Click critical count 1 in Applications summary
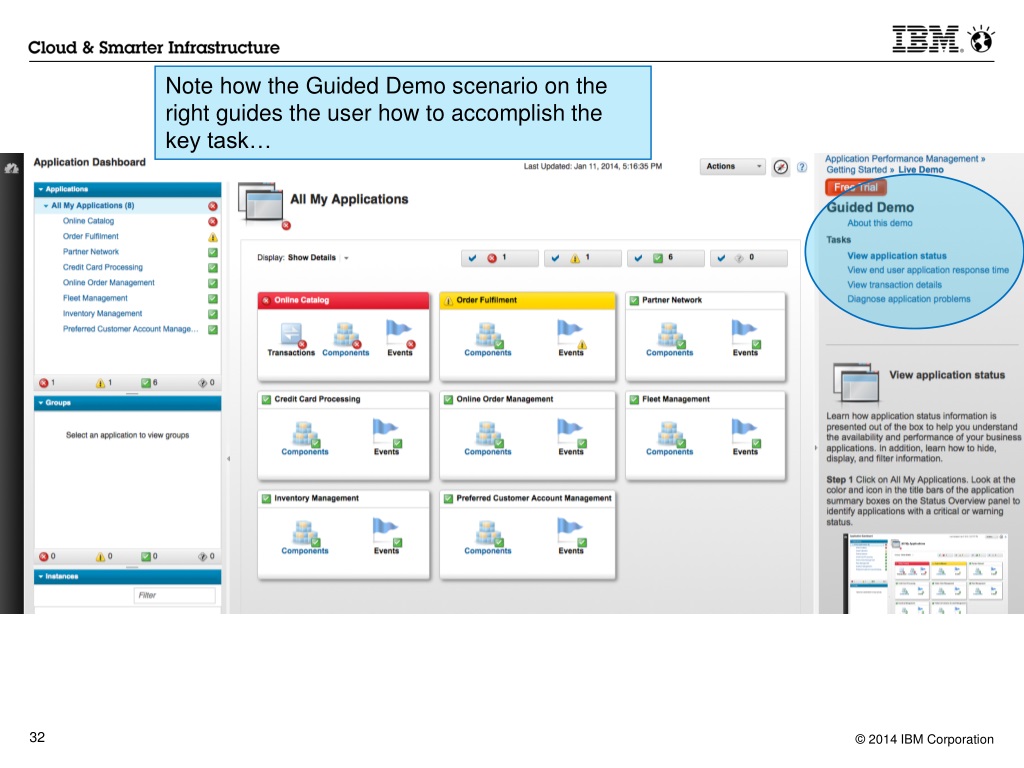The image size is (1024, 768). click(47, 383)
